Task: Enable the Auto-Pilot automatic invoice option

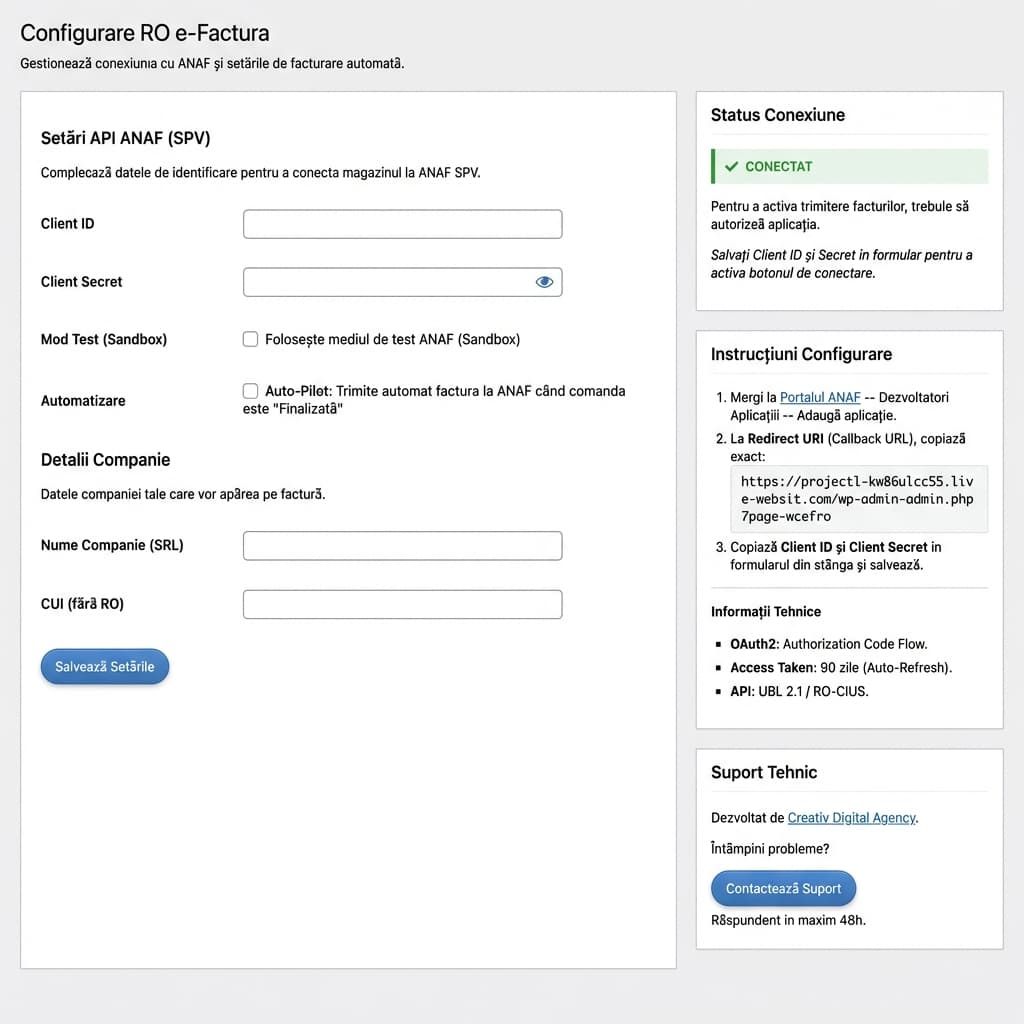Action: pyautogui.click(x=250, y=391)
